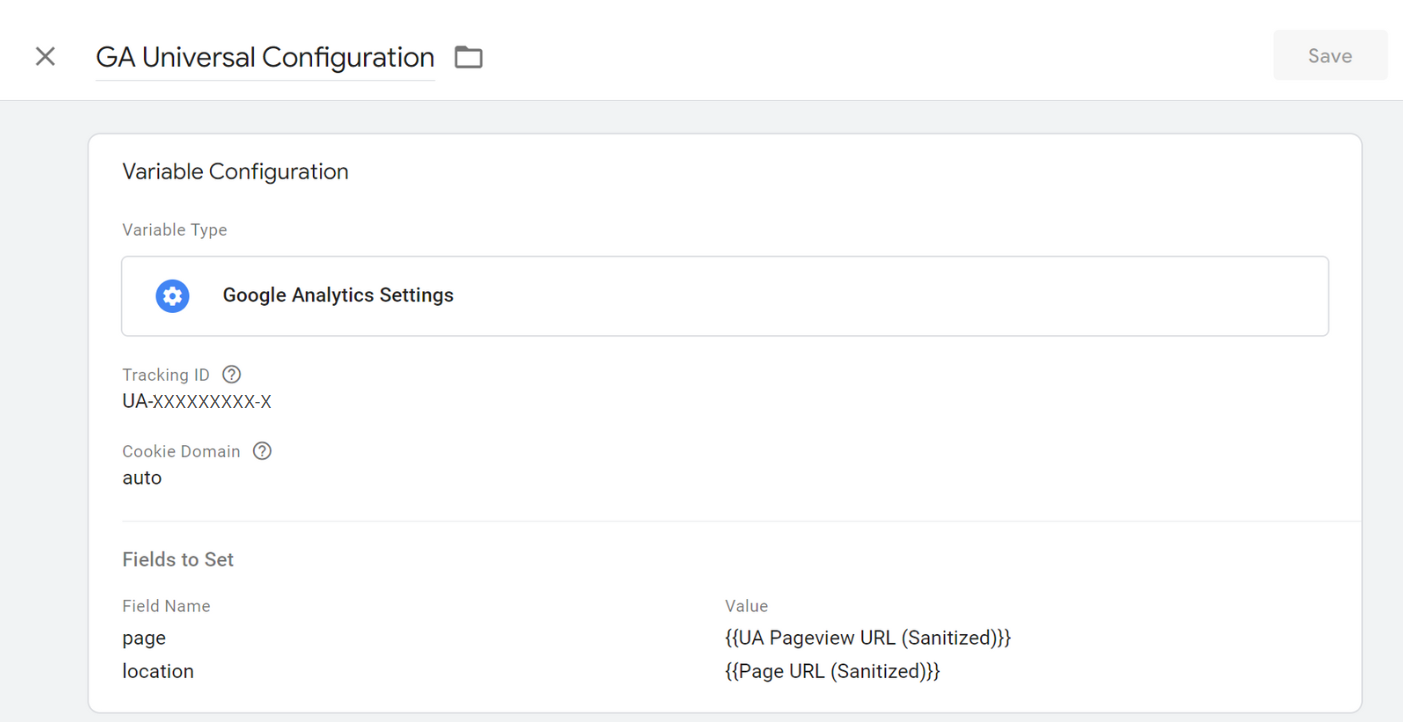Click the Variable Configuration heading
This screenshot has height=722, width=1403.
click(x=235, y=172)
